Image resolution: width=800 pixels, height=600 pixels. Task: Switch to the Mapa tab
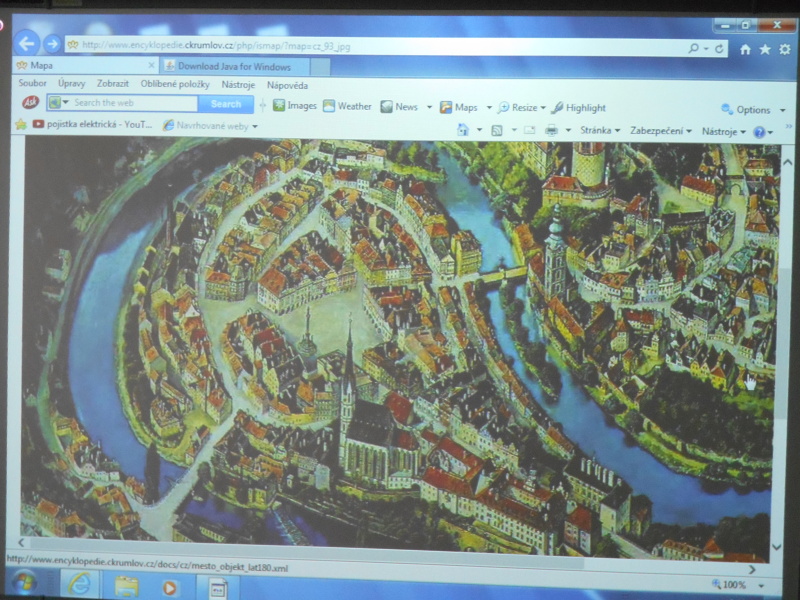click(x=84, y=65)
